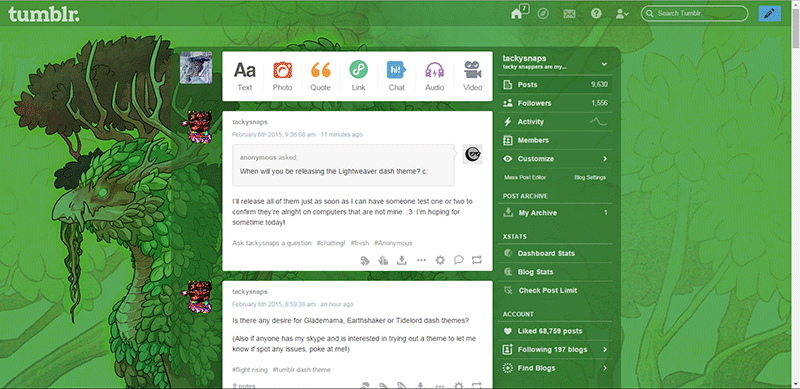
Task: Click the reblog arrows icon on the first post
Action: (477, 260)
